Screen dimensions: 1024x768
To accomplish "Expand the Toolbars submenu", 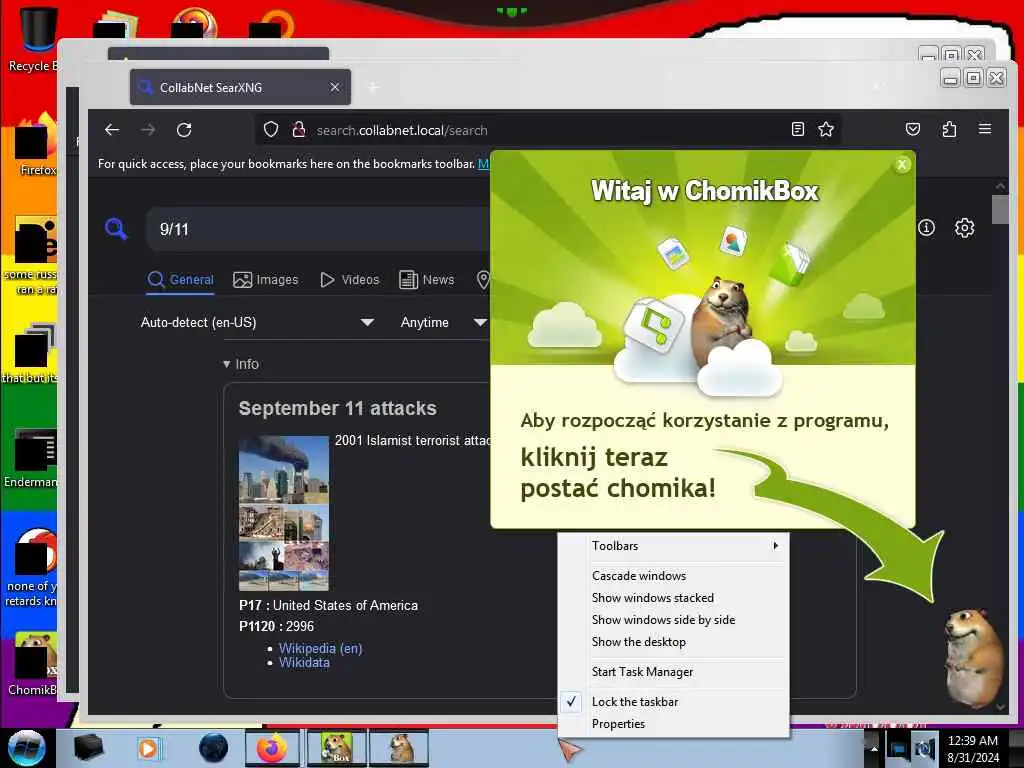I will pos(673,546).
